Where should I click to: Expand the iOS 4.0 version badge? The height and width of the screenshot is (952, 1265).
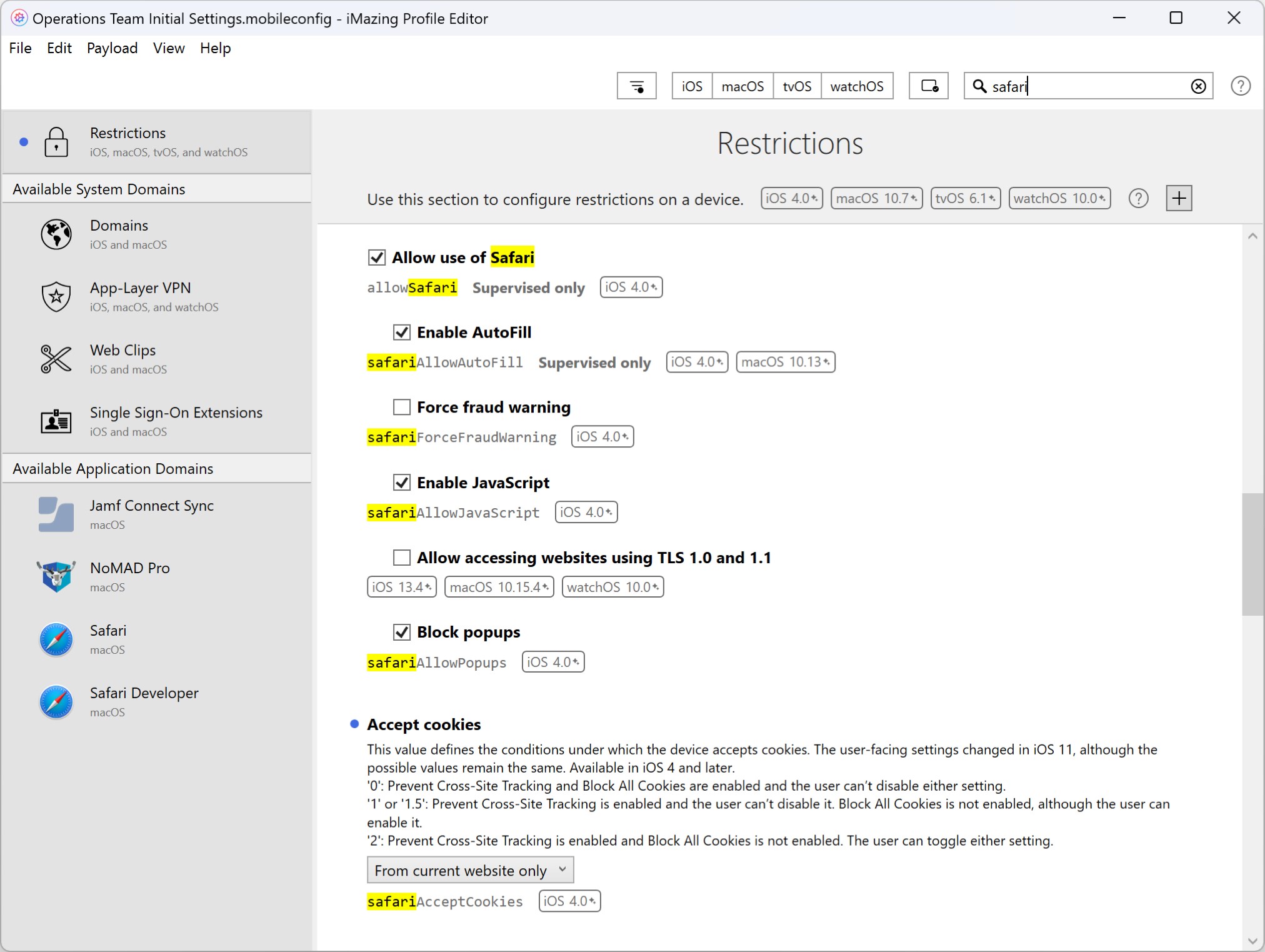click(791, 199)
